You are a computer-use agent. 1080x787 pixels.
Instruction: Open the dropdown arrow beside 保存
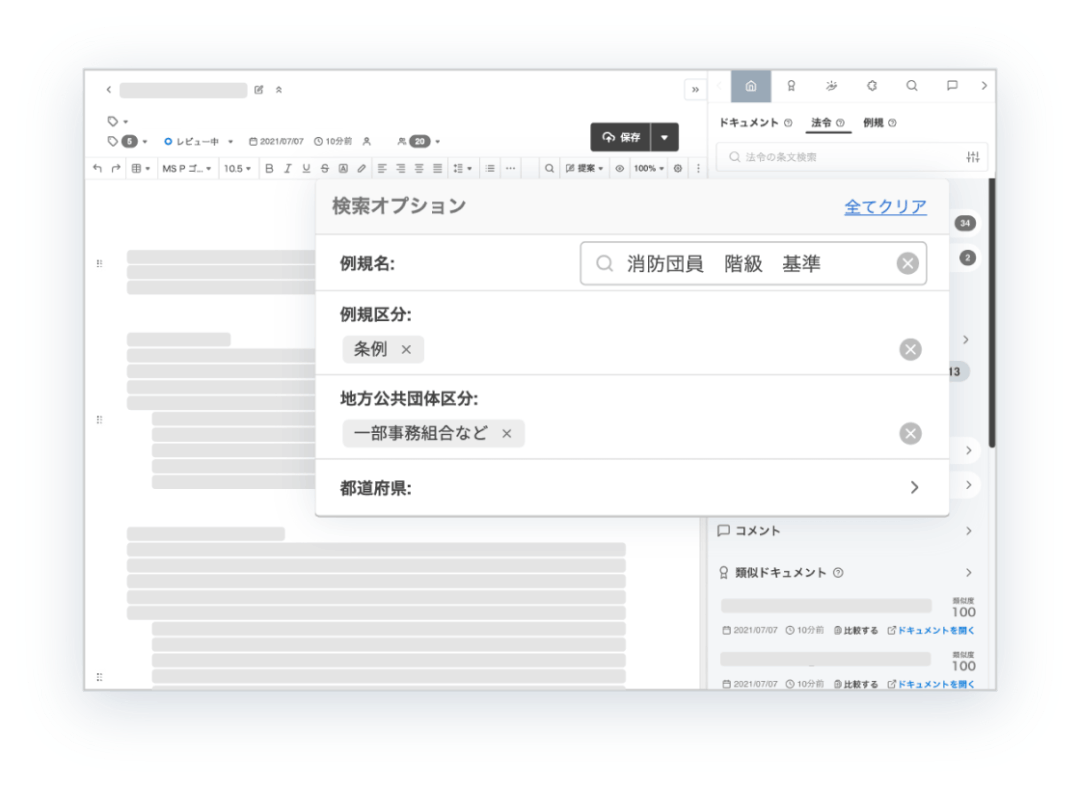coord(664,138)
